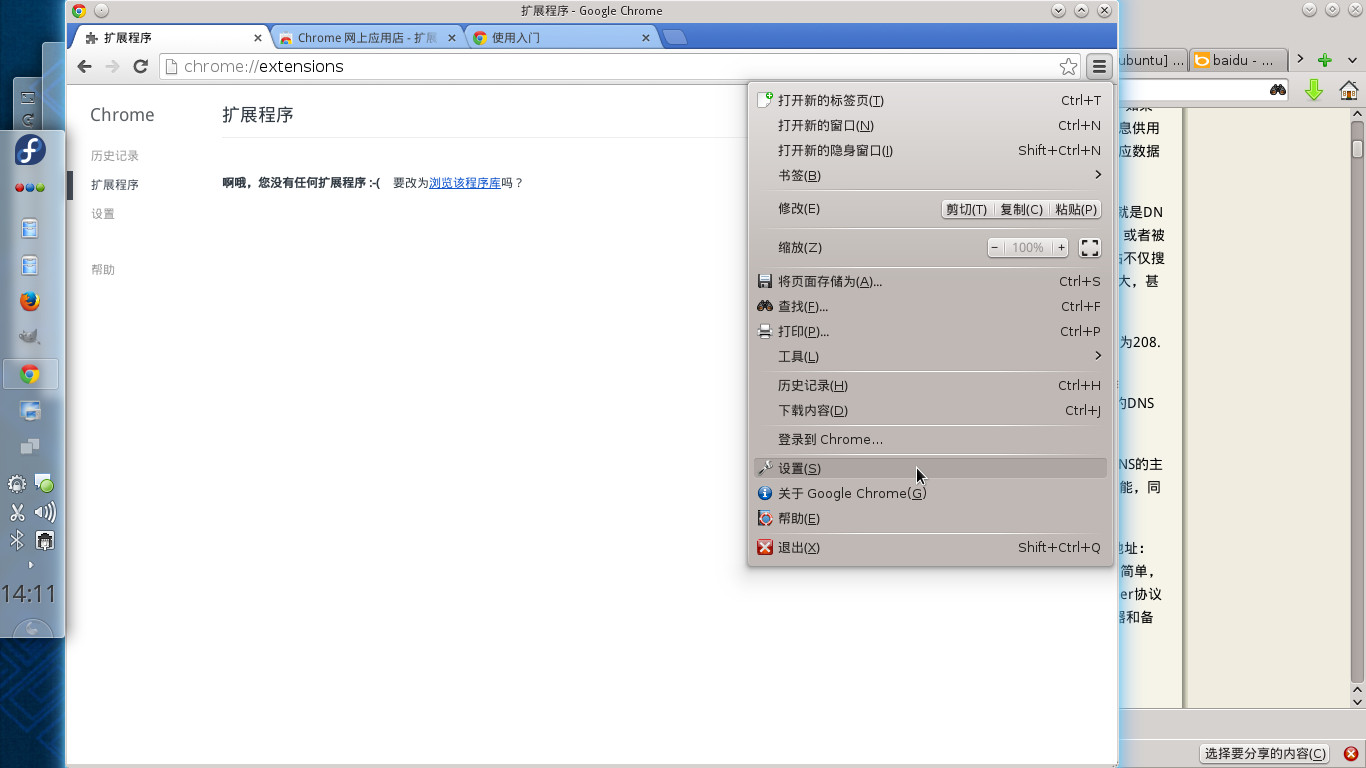This screenshot has width=1366, height=768.
Task: Click the Bluetooth tray icon
Action: (x=17, y=541)
